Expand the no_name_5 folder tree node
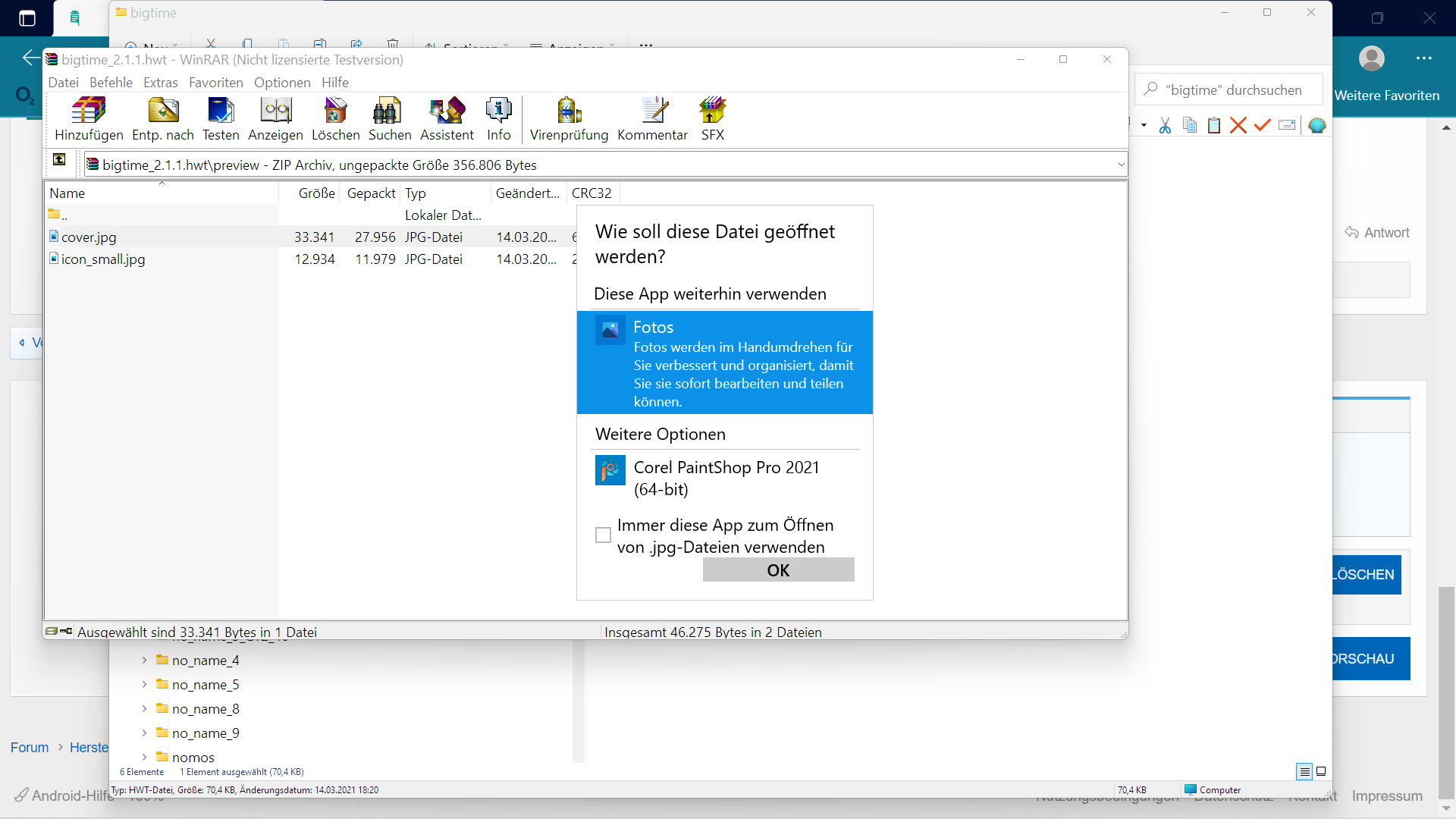Screen dimensions: 1456x819 pyautogui.click(x=144, y=685)
